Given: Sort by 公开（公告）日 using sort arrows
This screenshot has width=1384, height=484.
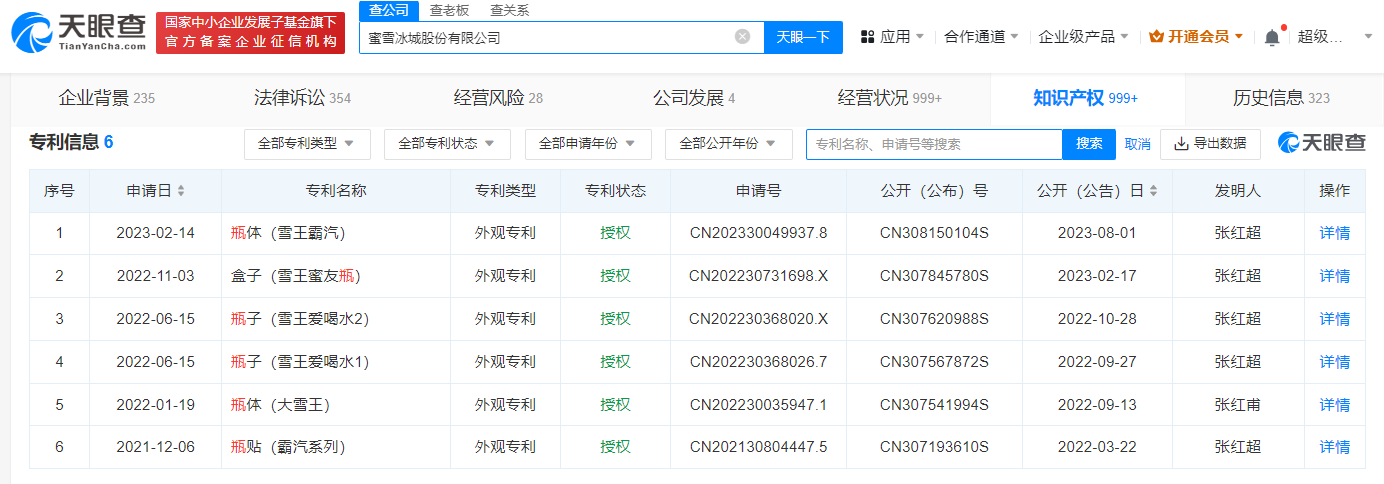Looking at the screenshot, I should [x=1153, y=191].
